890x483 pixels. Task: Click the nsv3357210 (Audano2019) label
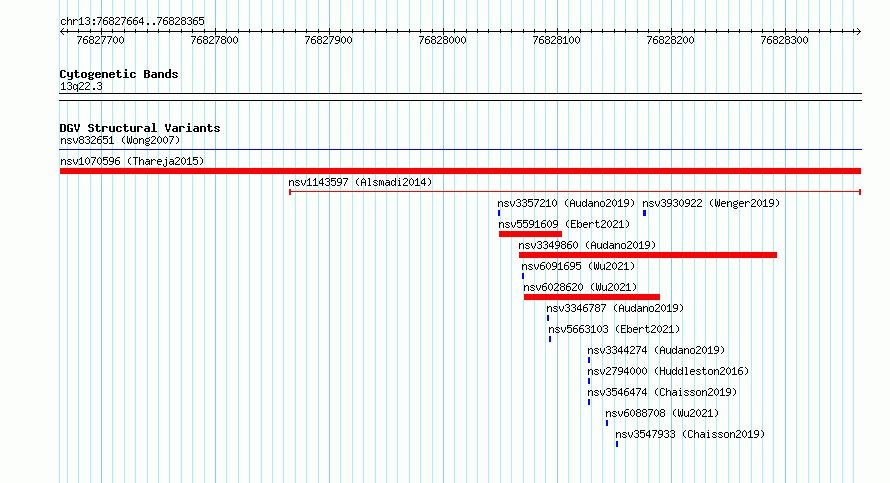point(566,203)
